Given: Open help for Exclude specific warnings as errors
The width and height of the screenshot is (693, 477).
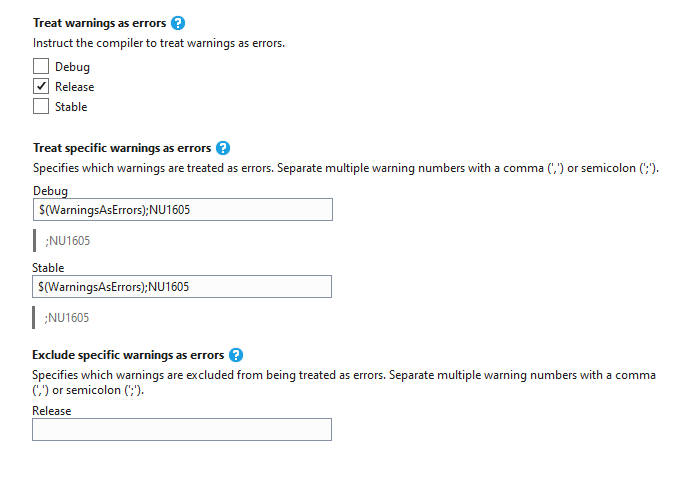Looking at the screenshot, I should (236, 355).
